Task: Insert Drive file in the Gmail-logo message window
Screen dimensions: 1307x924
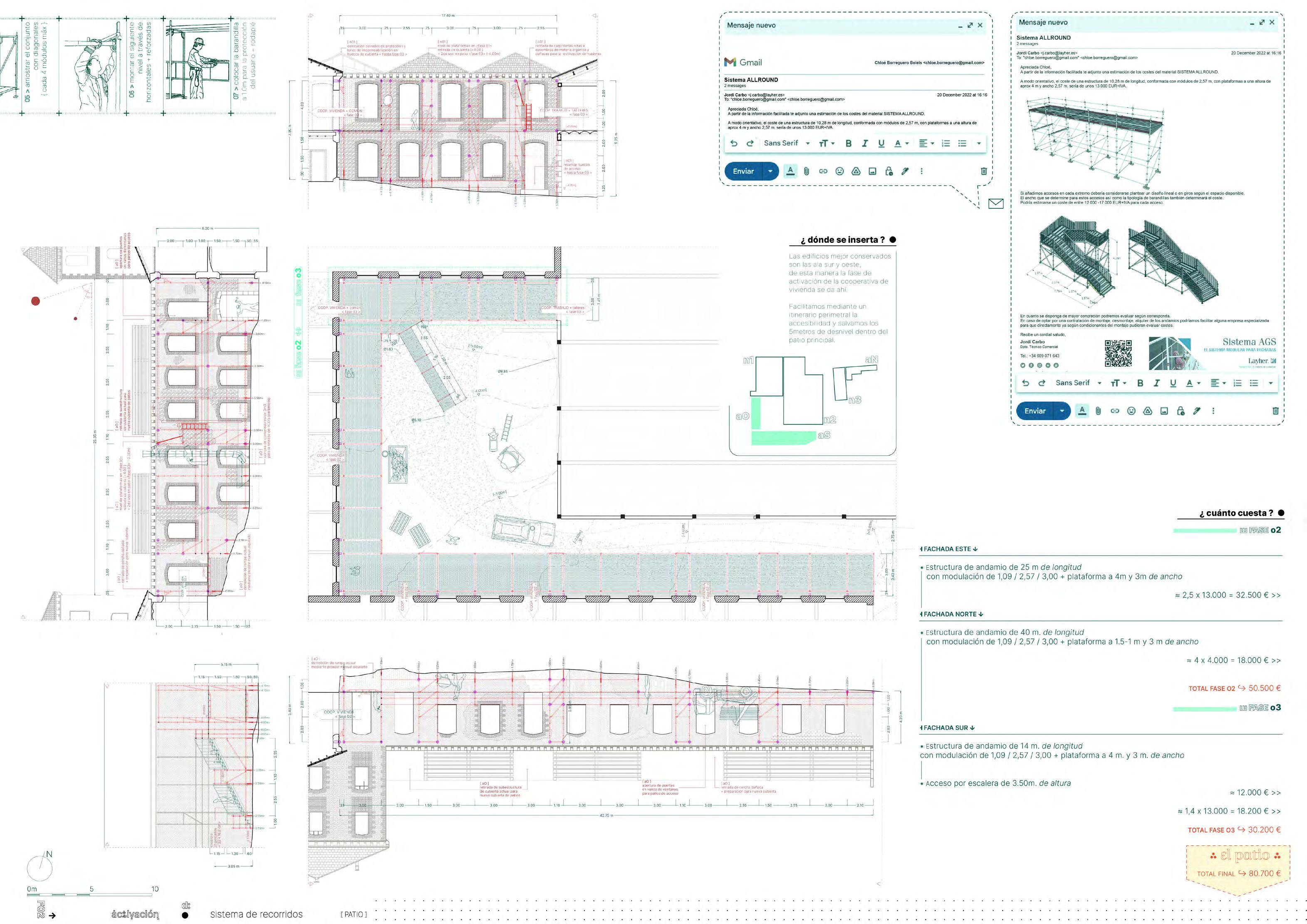Action: 856,171
